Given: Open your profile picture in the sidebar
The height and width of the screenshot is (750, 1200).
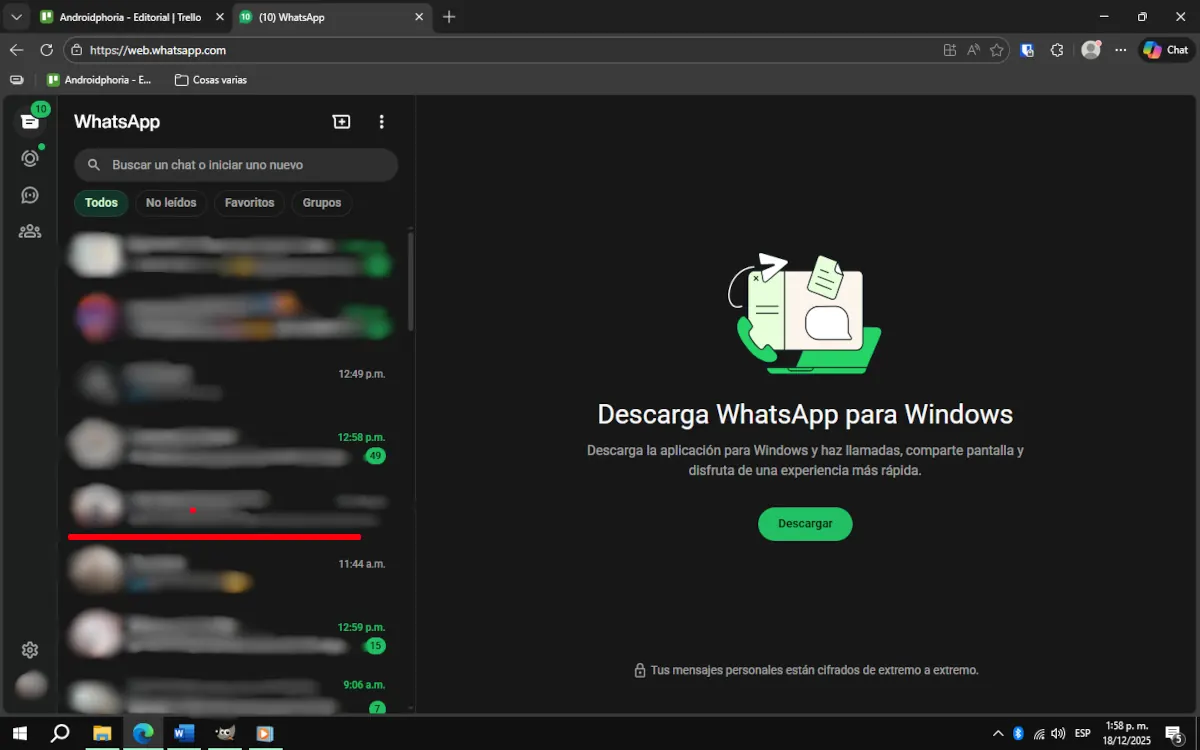Looking at the screenshot, I should (x=29, y=684).
